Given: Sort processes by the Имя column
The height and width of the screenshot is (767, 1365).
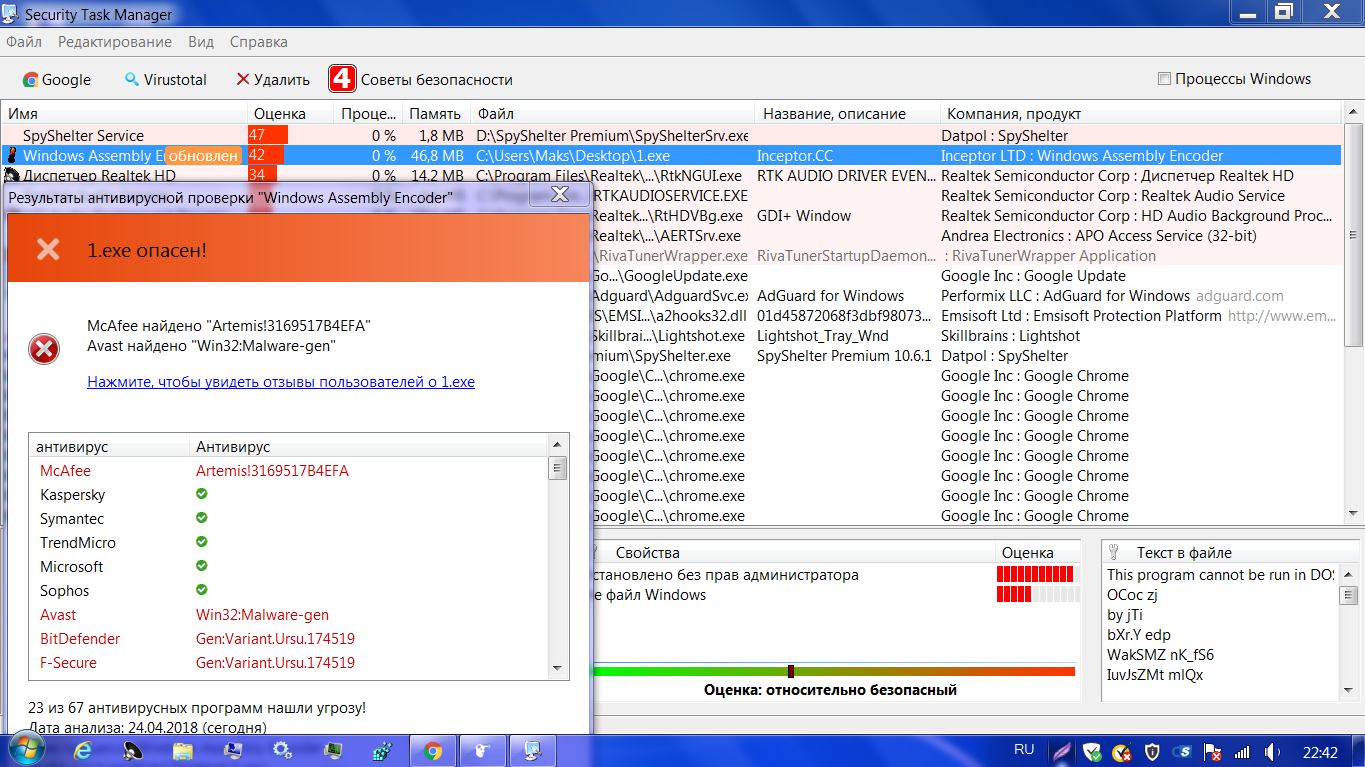Looking at the screenshot, I should pos(124,114).
